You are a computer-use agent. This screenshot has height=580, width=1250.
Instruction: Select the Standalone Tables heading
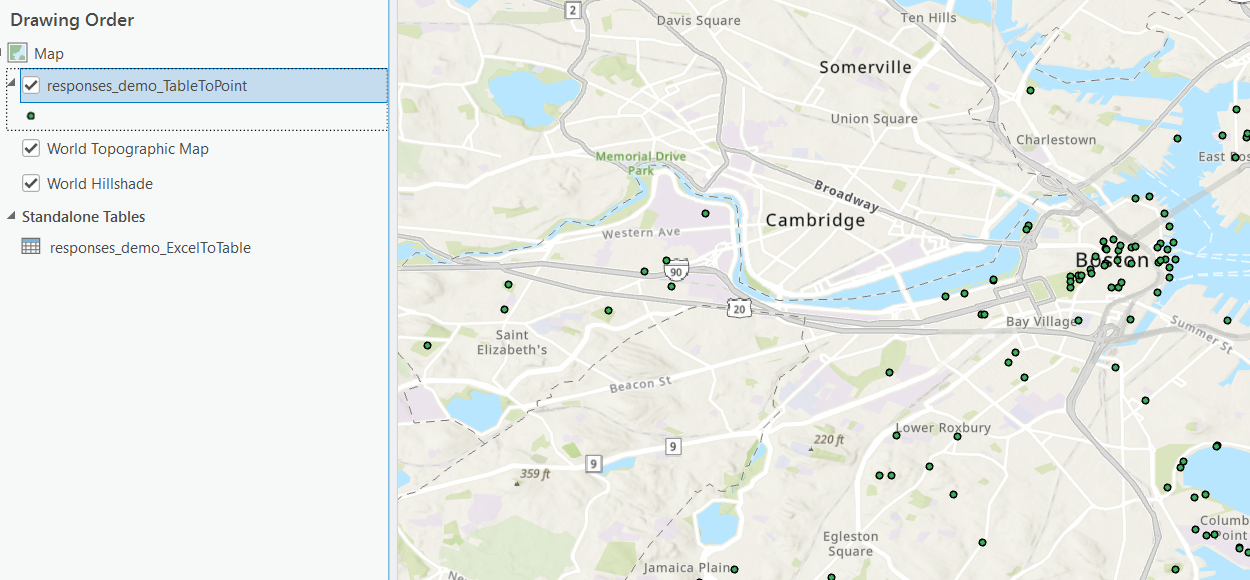click(84, 217)
